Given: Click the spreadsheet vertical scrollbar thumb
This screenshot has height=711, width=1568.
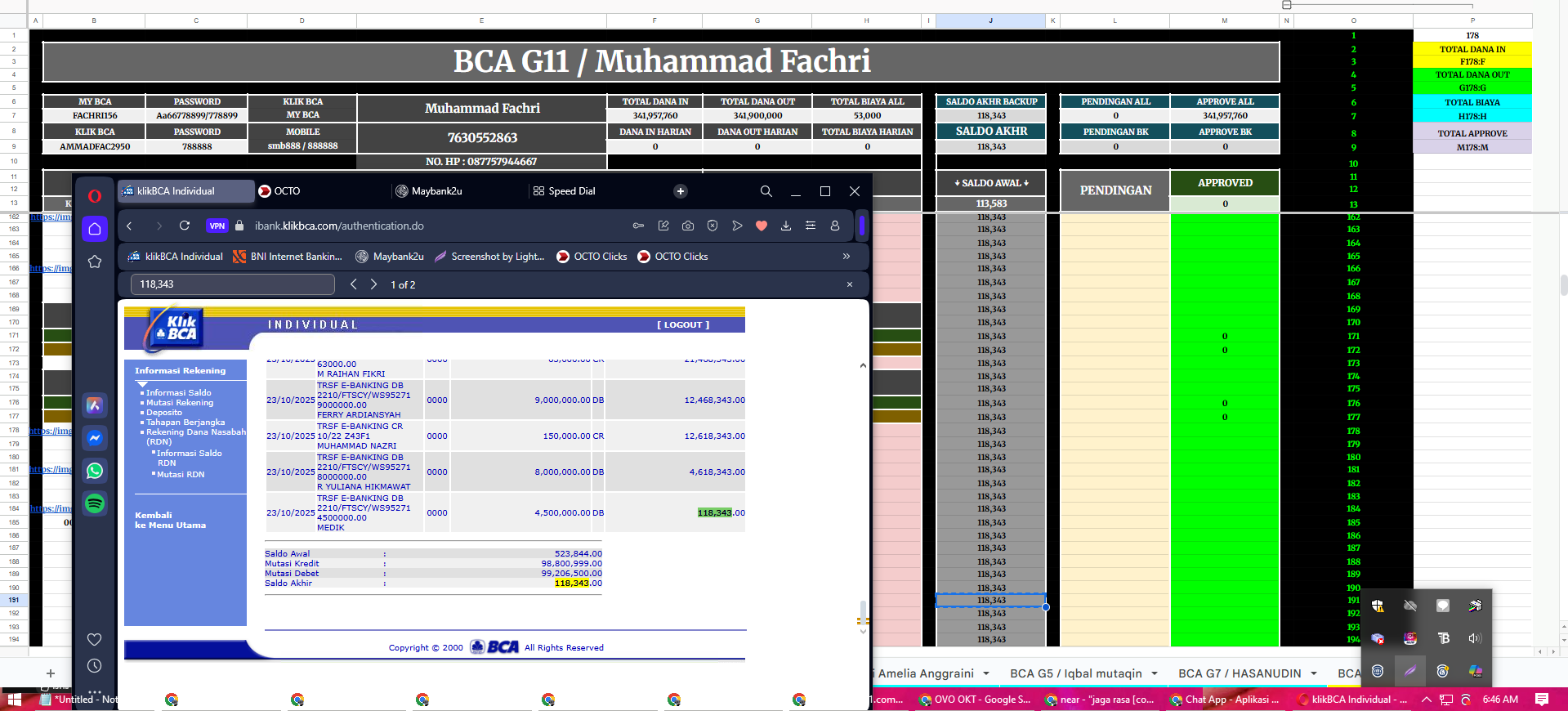Looking at the screenshot, I should (1564, 284).
